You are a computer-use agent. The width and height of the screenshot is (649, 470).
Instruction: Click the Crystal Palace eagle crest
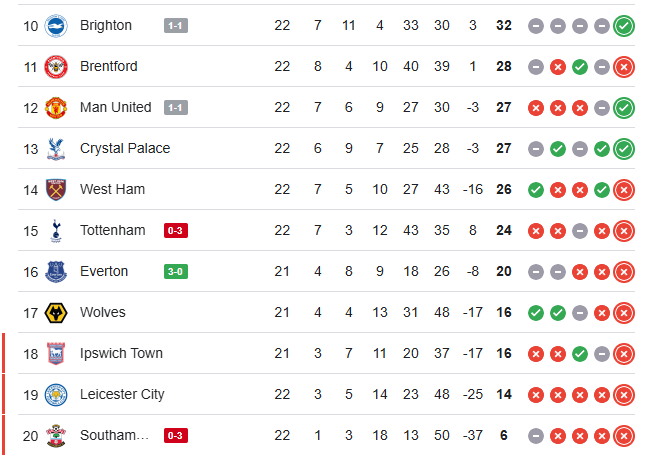(55, 148)
